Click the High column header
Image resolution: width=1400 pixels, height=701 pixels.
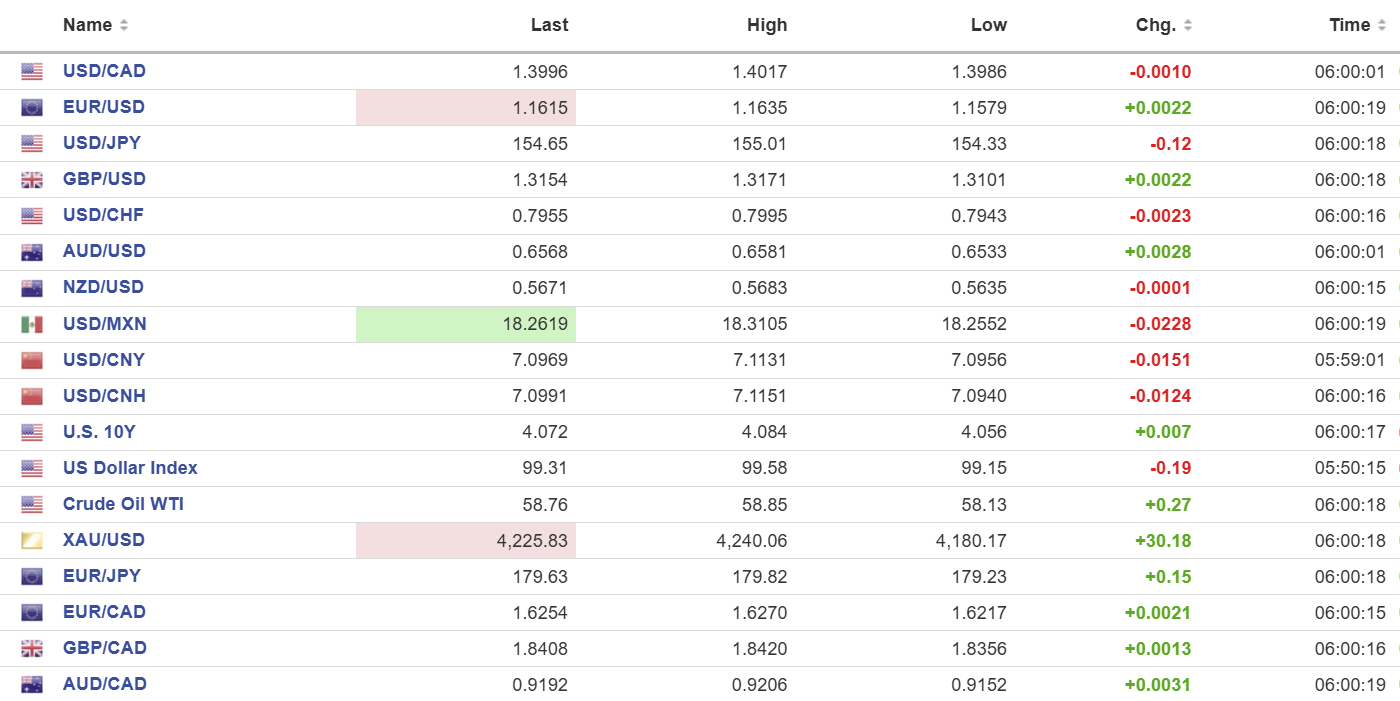767,25
